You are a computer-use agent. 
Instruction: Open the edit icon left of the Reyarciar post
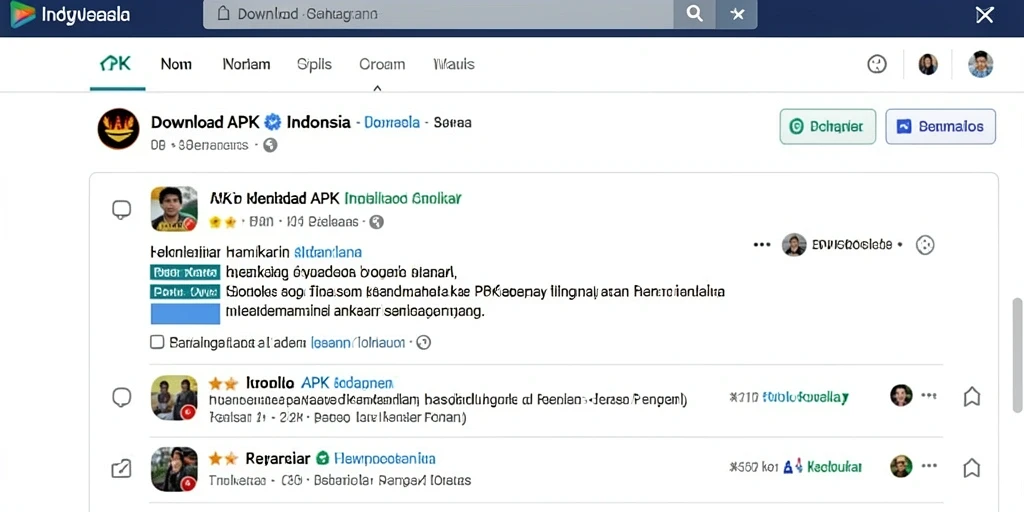coord(121,468)
